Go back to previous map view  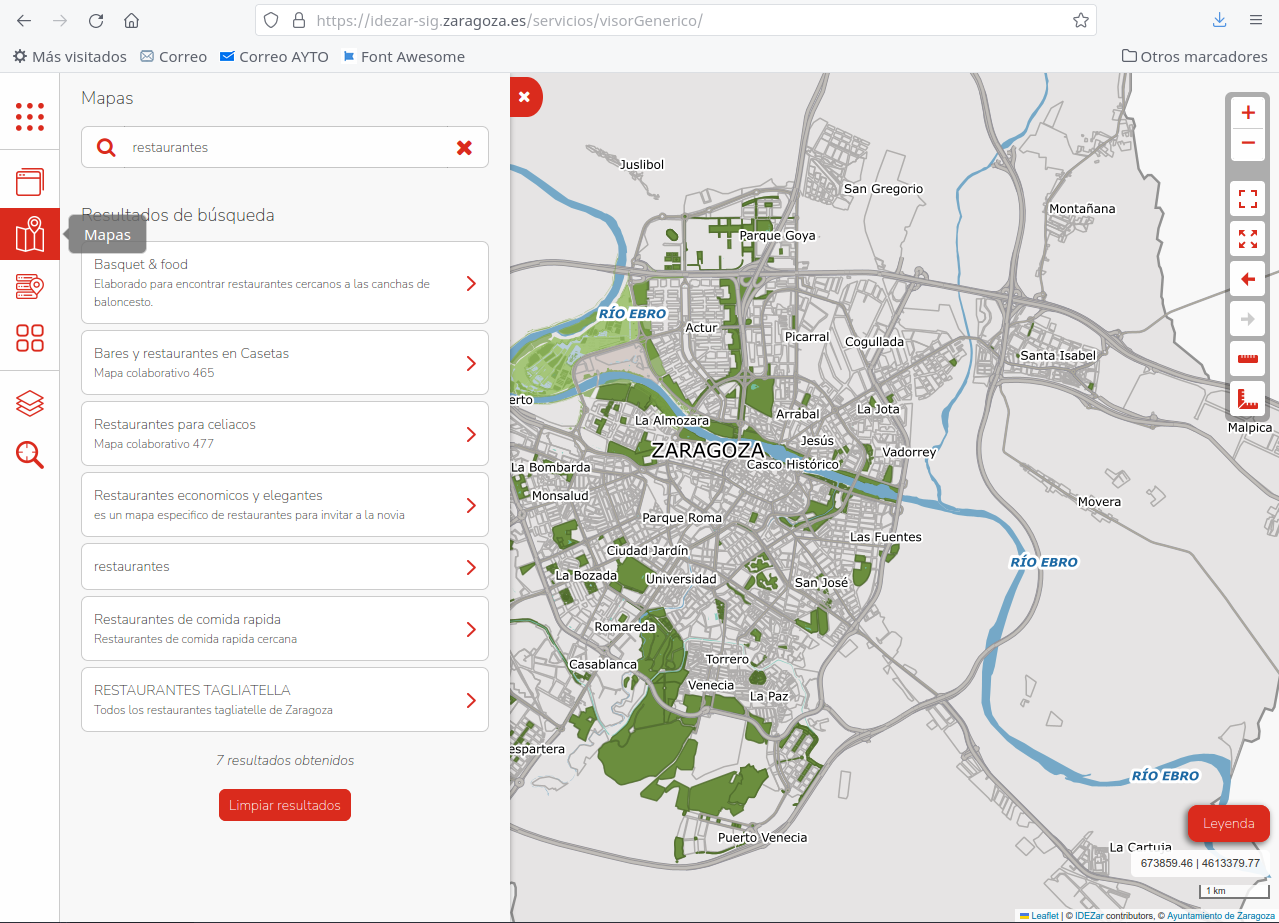[x=1247, y=279]
